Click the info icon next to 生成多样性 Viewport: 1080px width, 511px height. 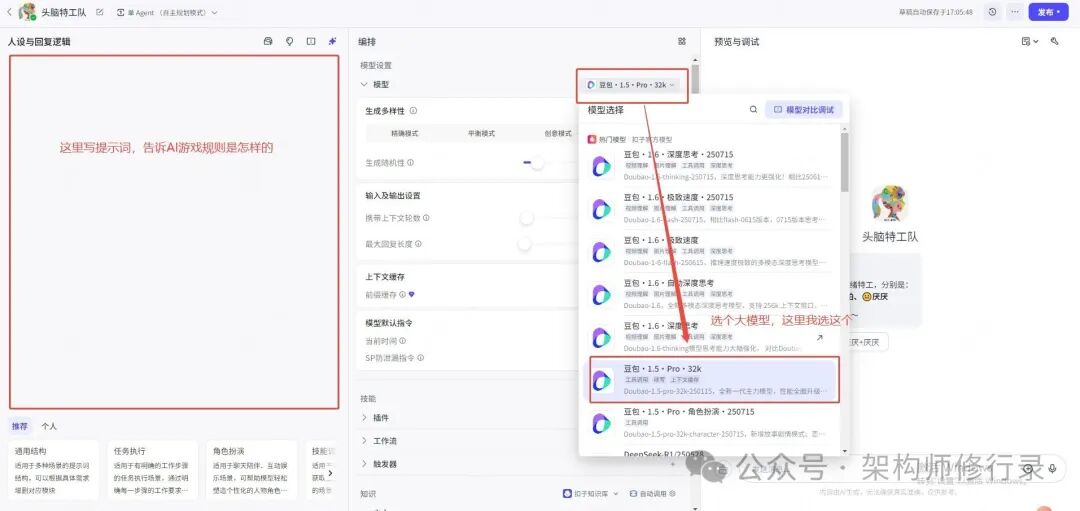click(x=413, y=110)
